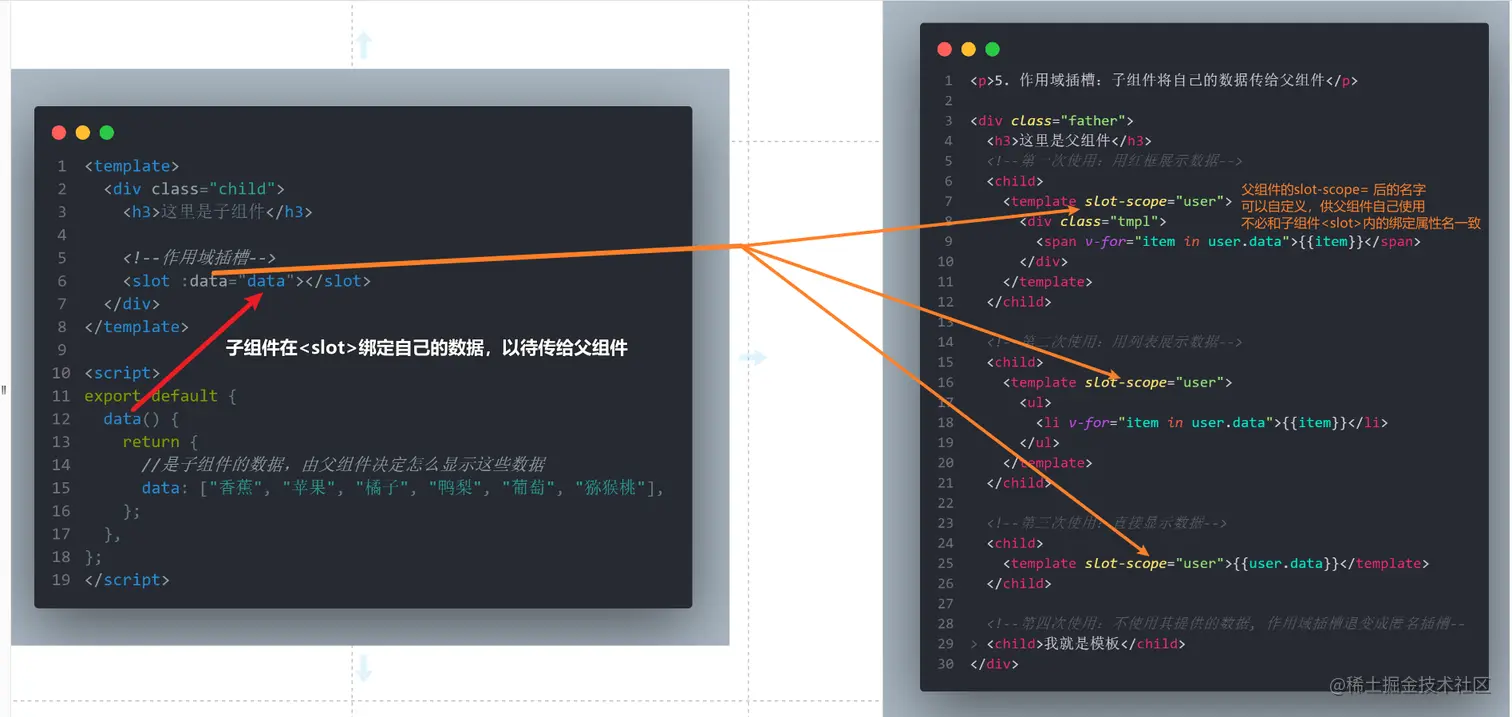Click the faint down arrow below the left canvas

(364, 668)
